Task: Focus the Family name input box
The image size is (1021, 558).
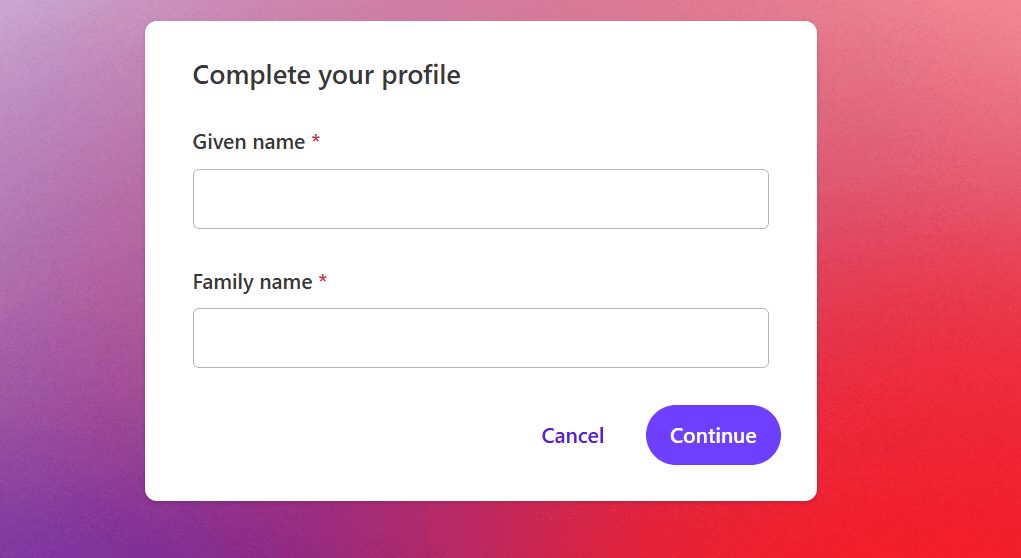Action: pos(480,338)
